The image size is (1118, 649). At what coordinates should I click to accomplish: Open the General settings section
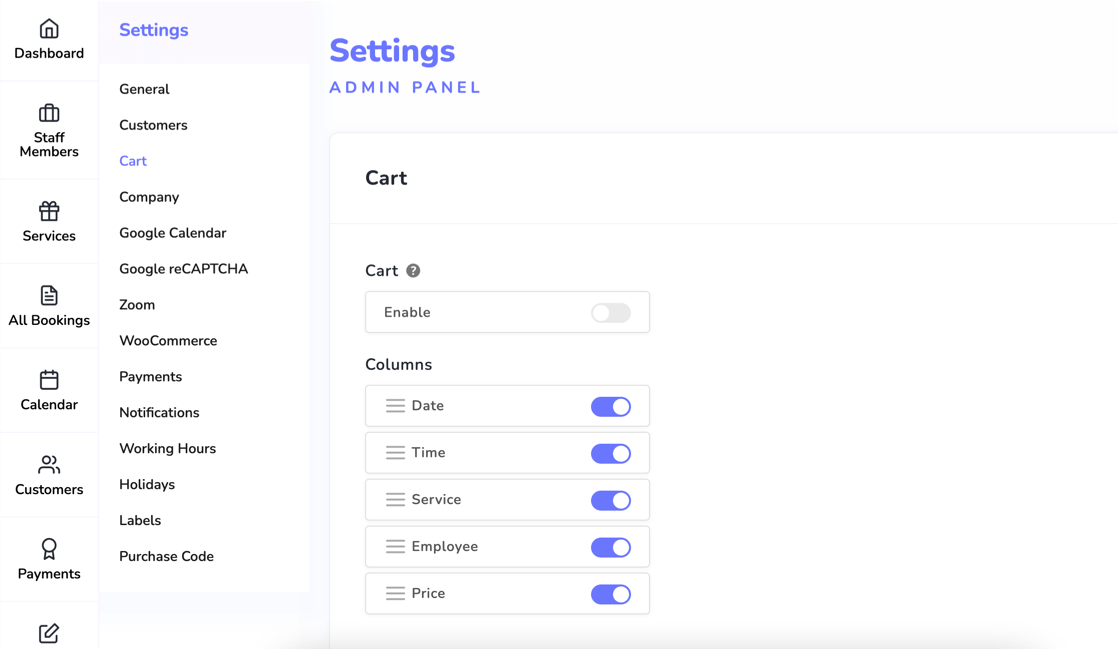tap(144, 89)
